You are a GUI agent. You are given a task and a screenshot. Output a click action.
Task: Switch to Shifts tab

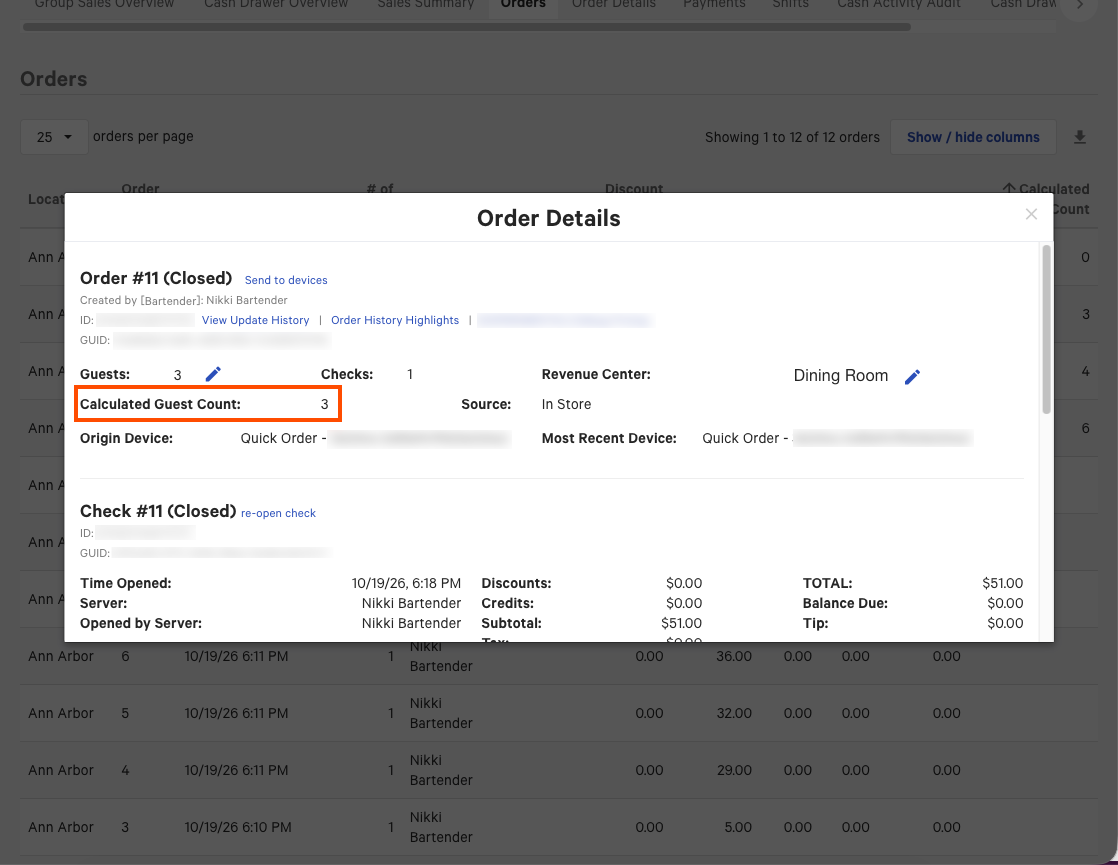pyautogui.click(x=790, y=4)
